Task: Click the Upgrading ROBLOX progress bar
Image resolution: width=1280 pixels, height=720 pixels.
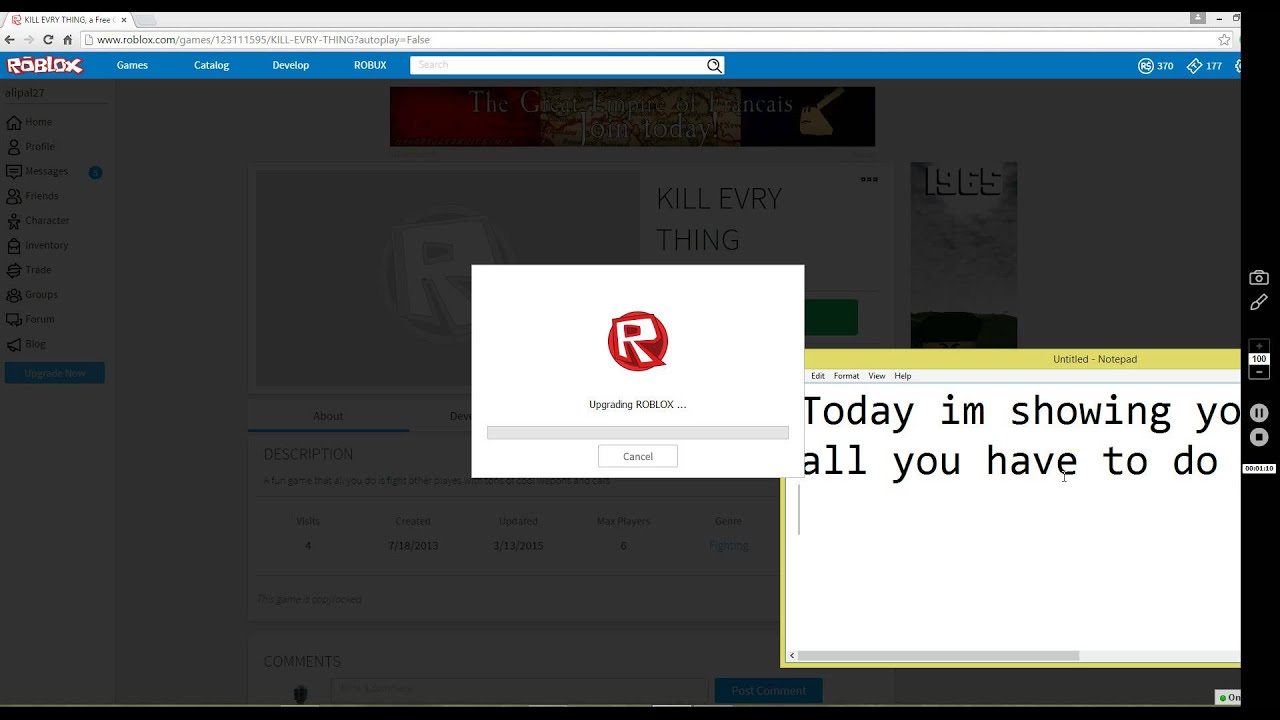Action: (x=638, y=433)
